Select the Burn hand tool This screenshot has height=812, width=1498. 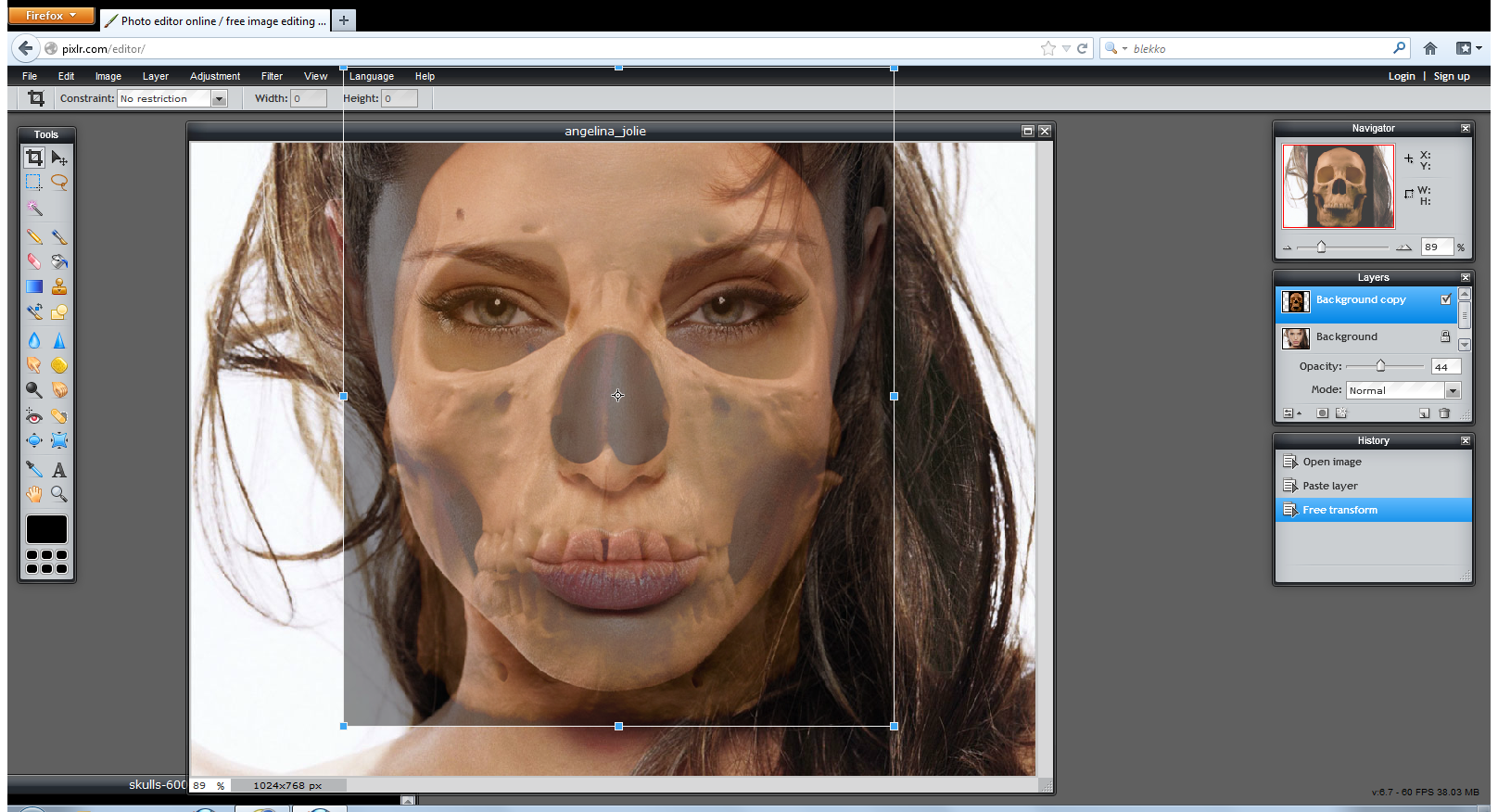59,390
